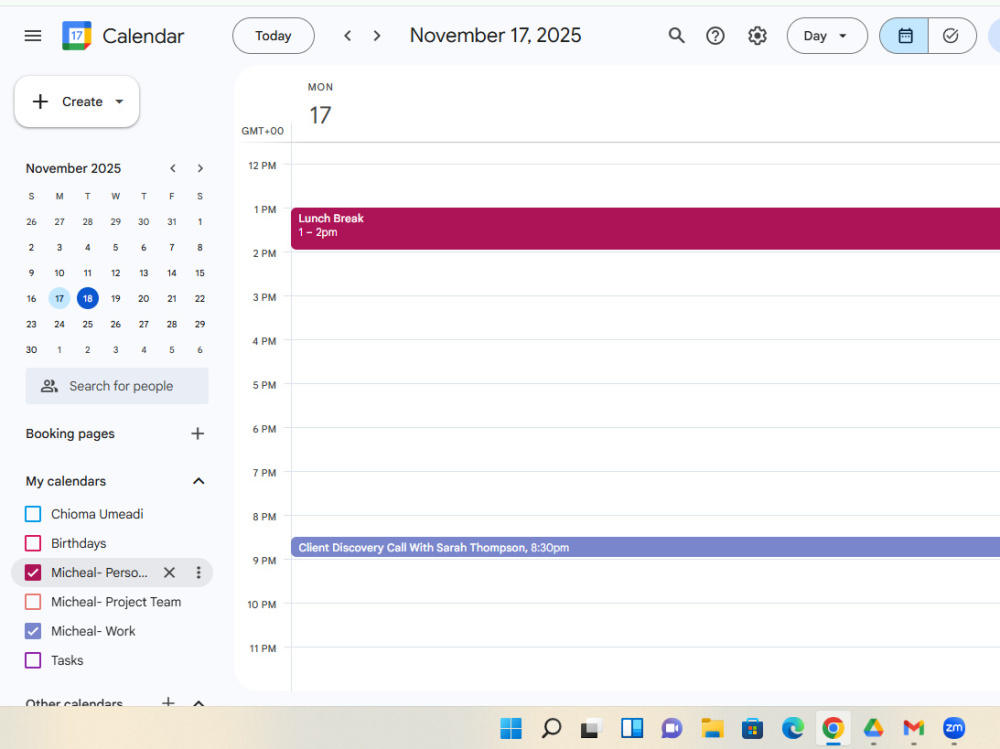Image resolution: width=1000 pixels, height=749 pixels.
Task: Uncheck Micheal- Personal calendar checkbox
Action: [x=33, y=573]
